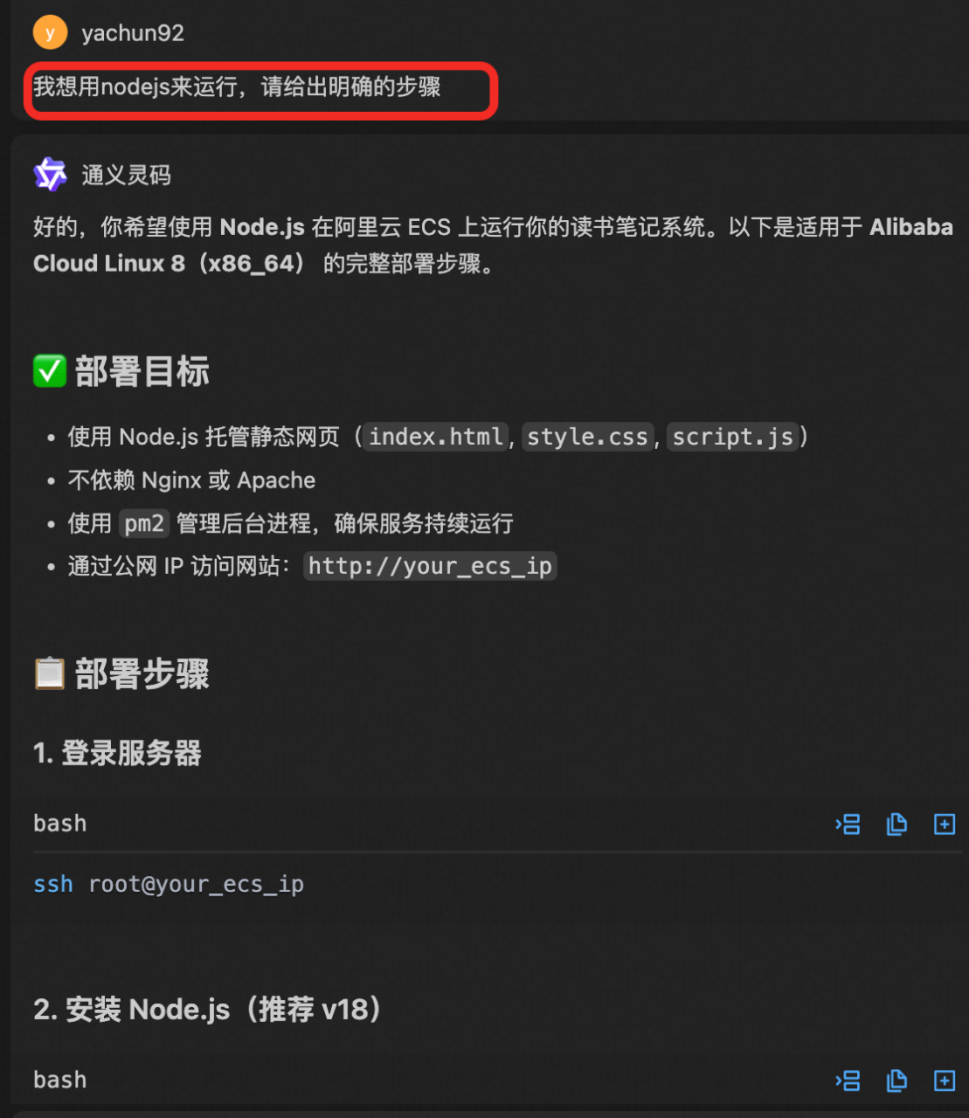Click the yachun92 username
The width and height of the screenshot is (969, 1118).
(x=133, y=33)
